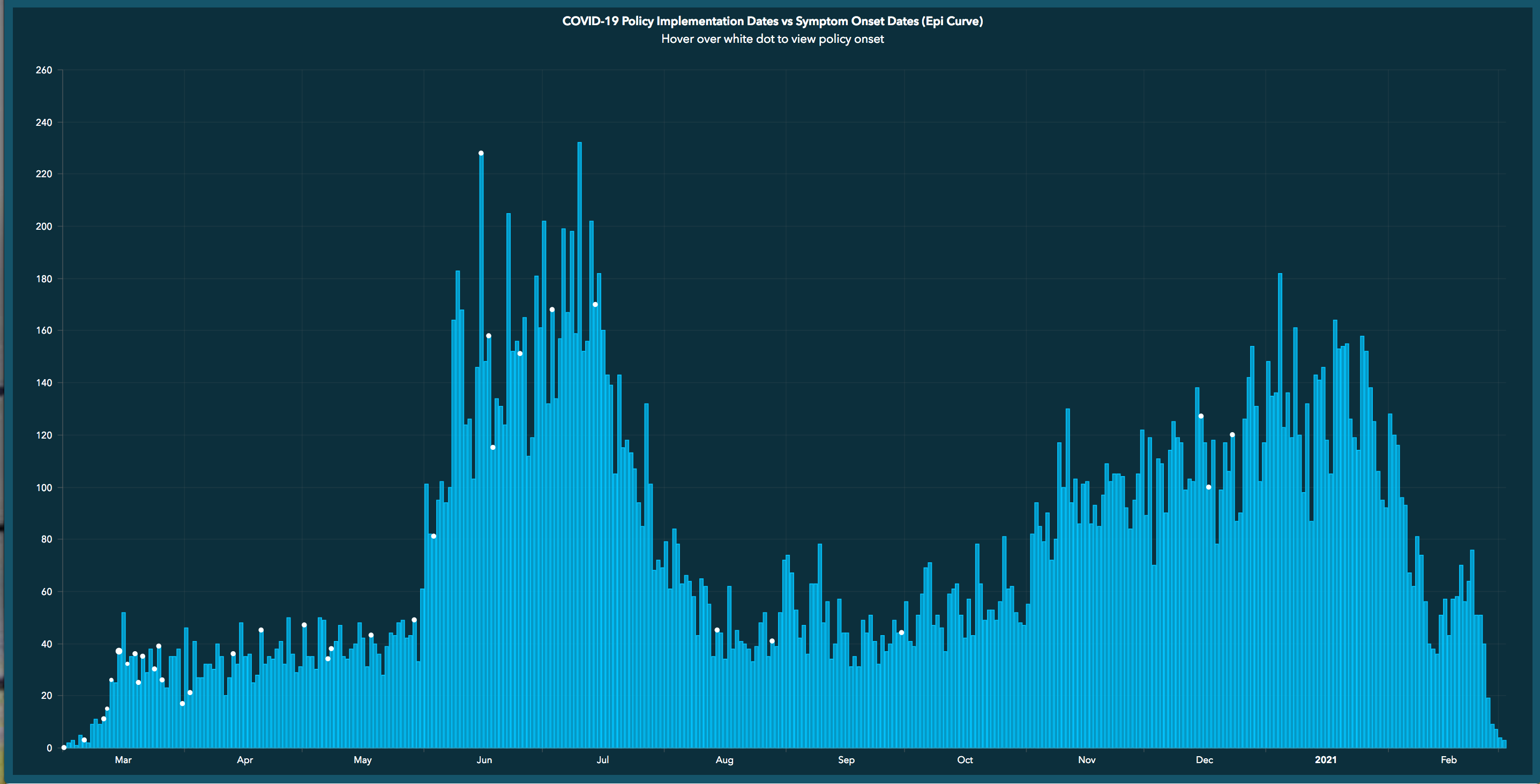Select the large white dot in early March
1540x784 pixels.
coord(119,651)
